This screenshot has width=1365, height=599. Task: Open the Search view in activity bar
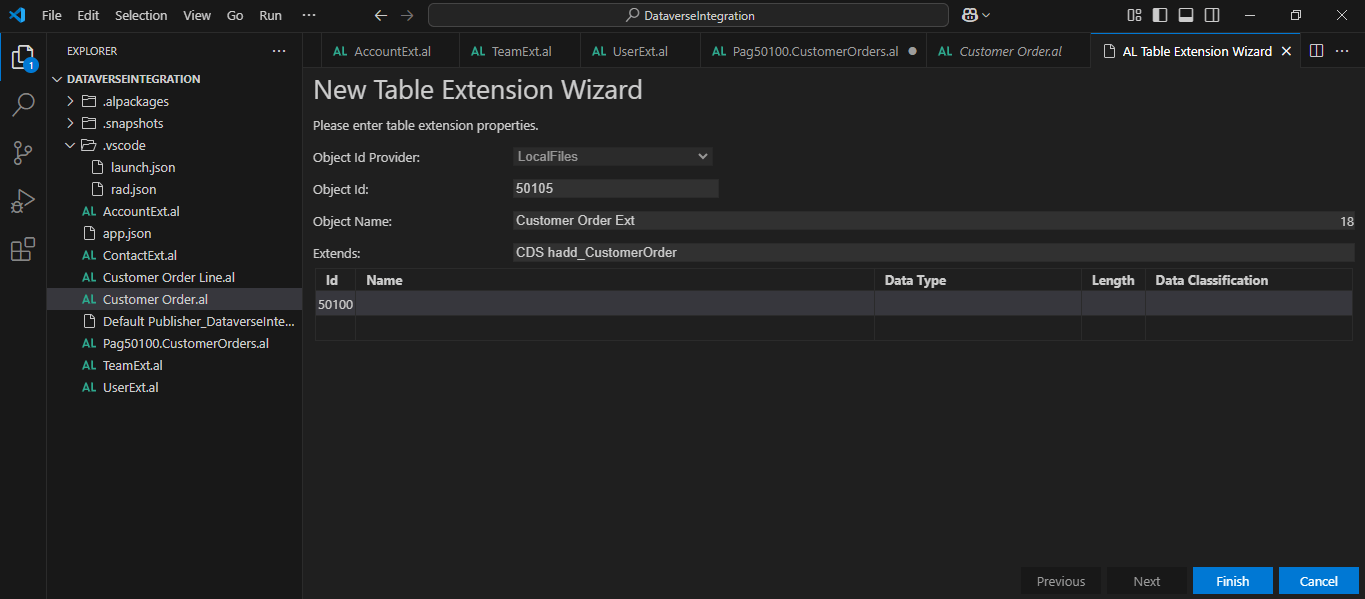23,104
